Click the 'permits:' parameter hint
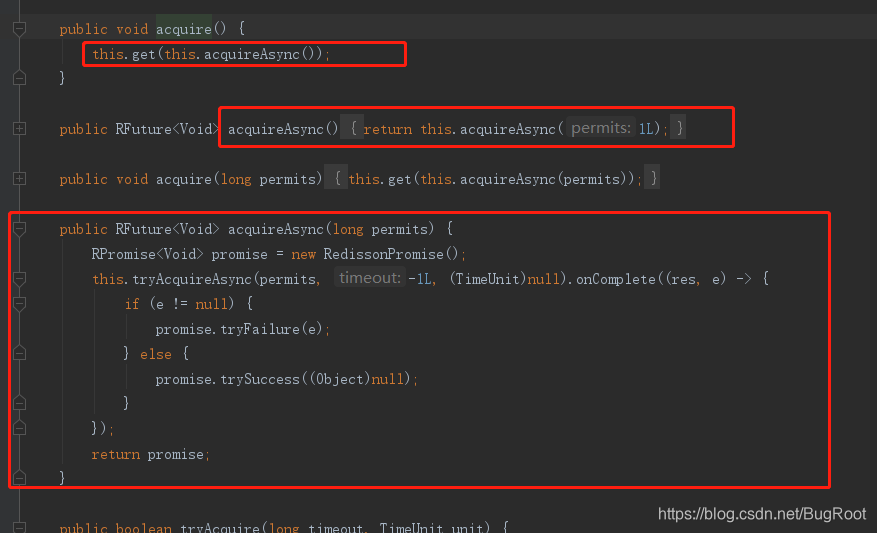The height and width of the screenshot is (533, 877). [x=601, y=128]
